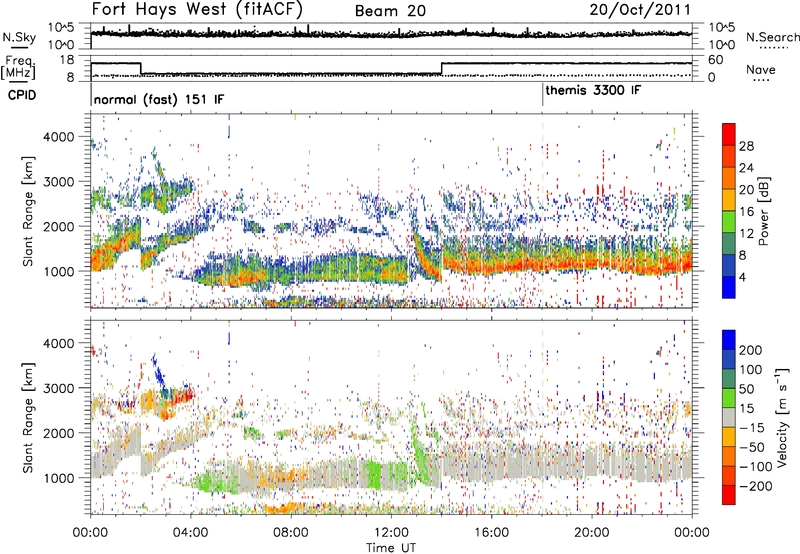
Task: Click the 'N.Search' legend label
Action: pos(772,37)
